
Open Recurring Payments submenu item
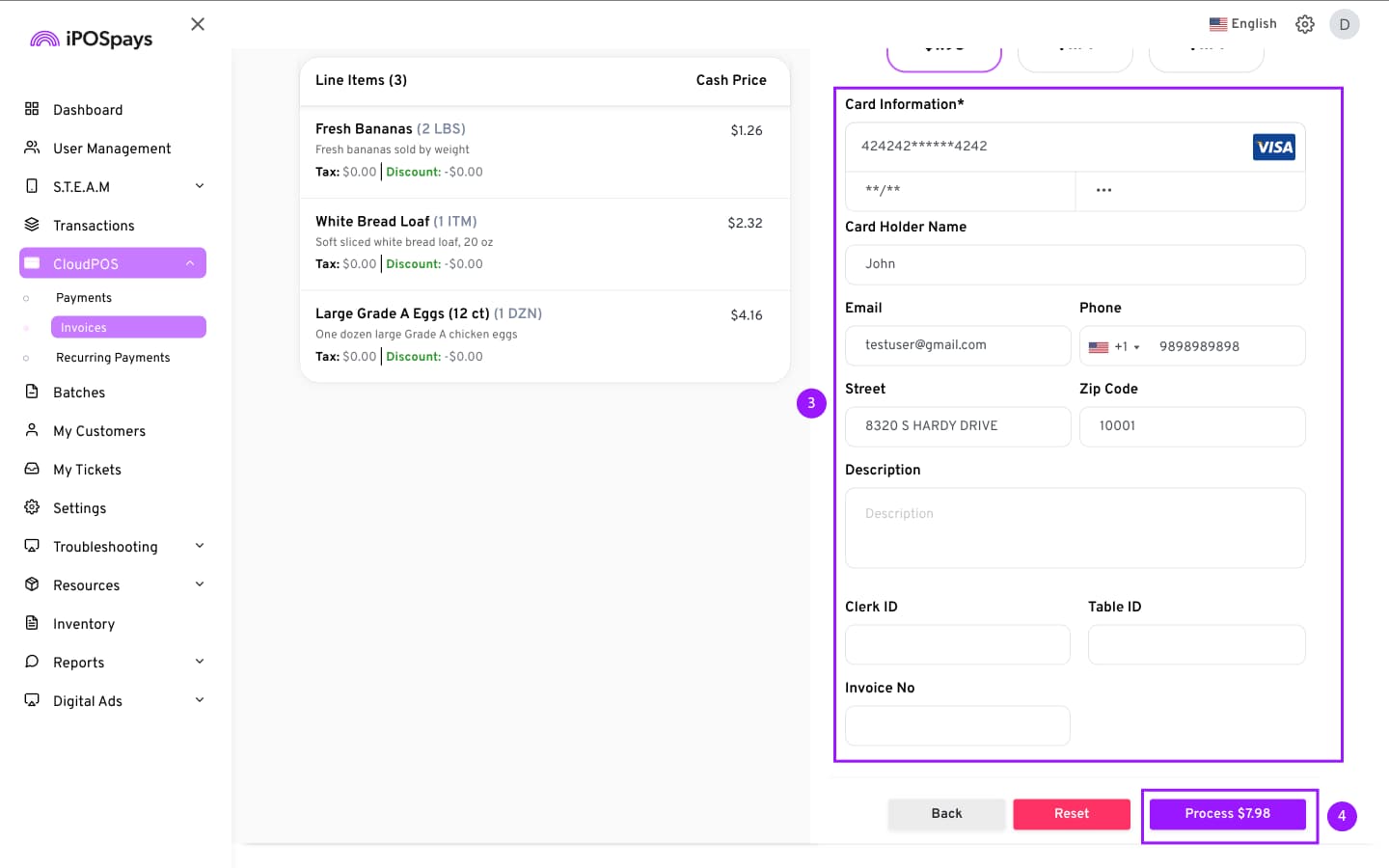tap(113, 358)
